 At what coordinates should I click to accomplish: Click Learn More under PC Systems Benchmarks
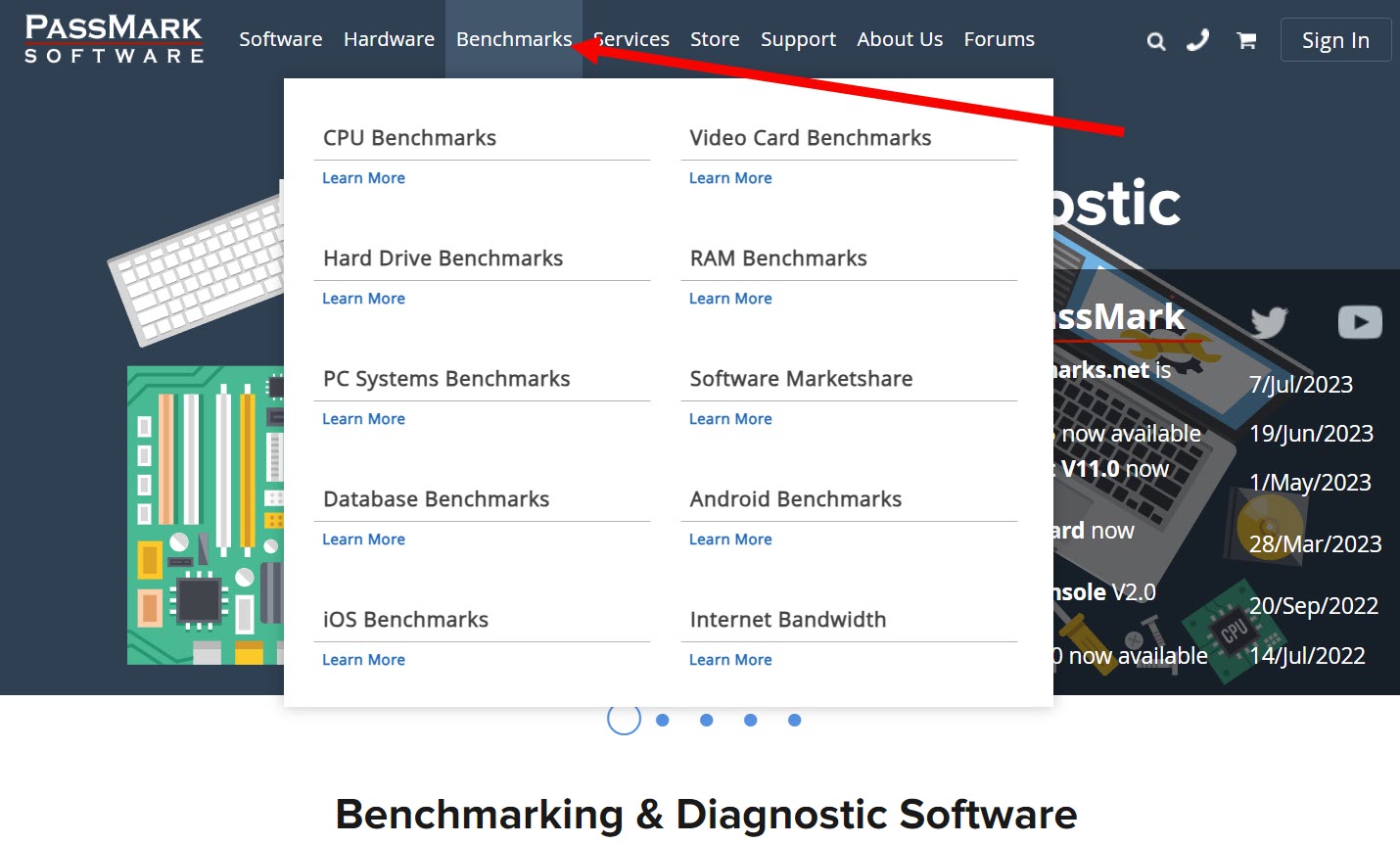coord(363,419)
